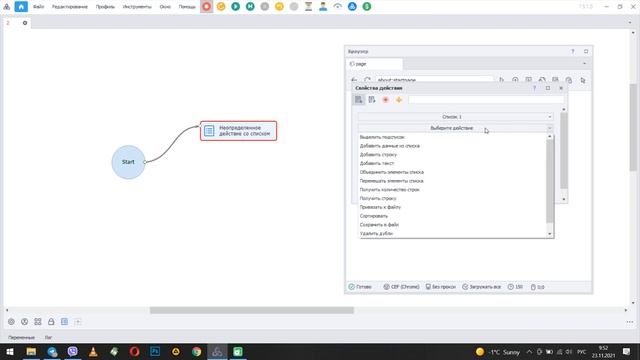640x360 pixels.
Task: Click the gray stop circle icon
Action: point(264,7)
